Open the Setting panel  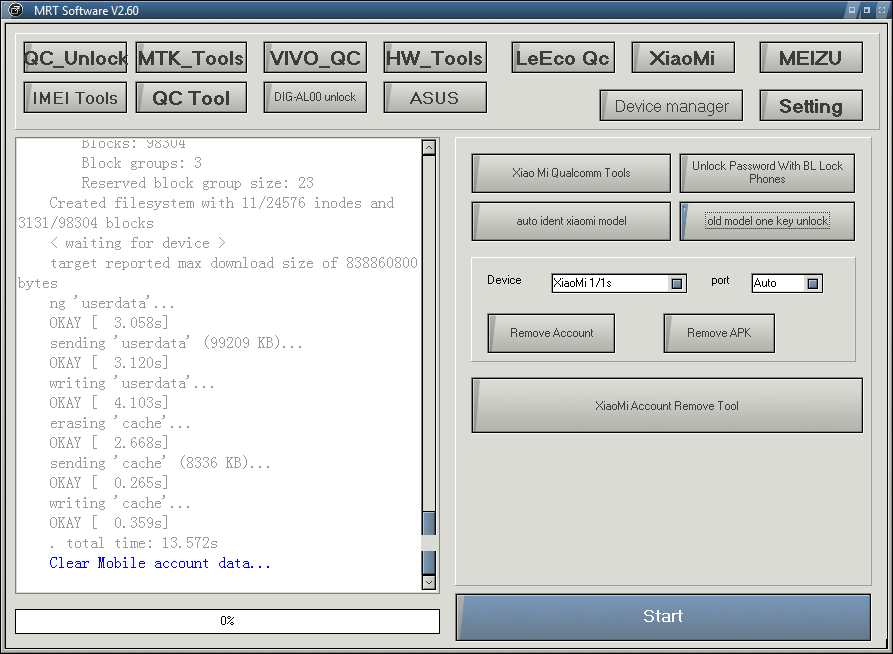(x=811, y=106)
